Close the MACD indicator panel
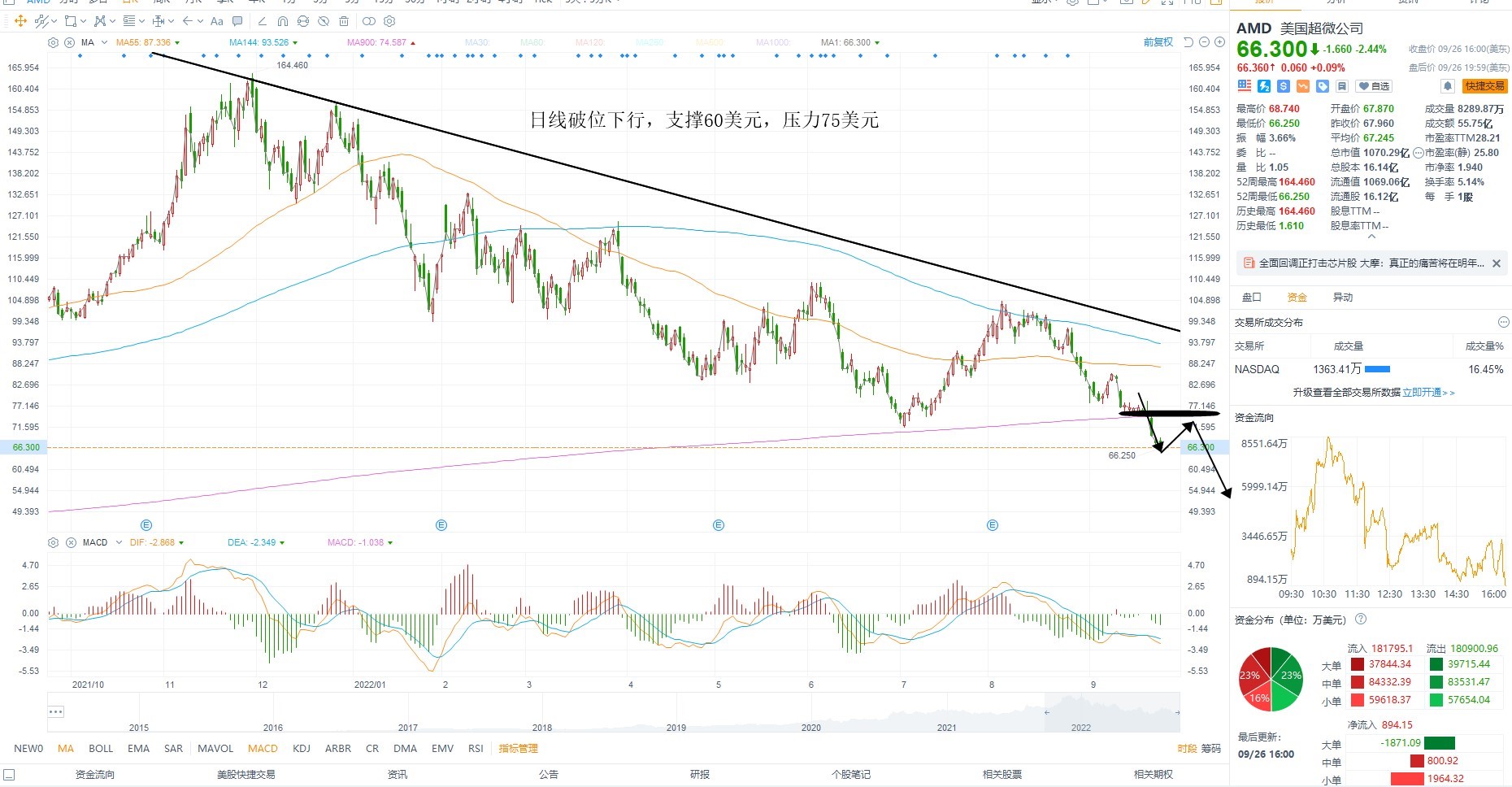Screen dimensions: 1512x787 [70, 542]
